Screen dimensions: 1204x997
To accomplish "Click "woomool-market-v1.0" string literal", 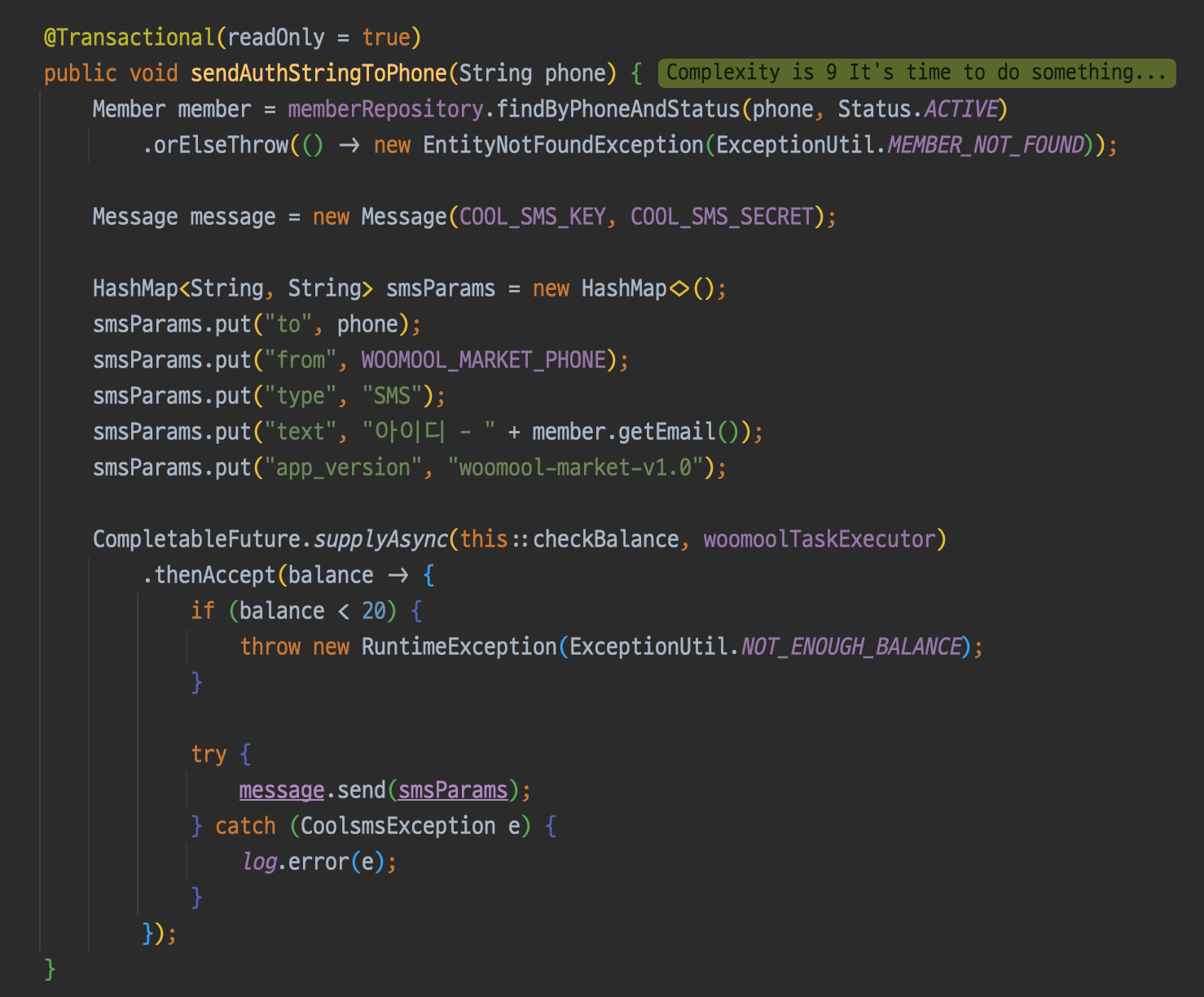I will pos(575,468).
